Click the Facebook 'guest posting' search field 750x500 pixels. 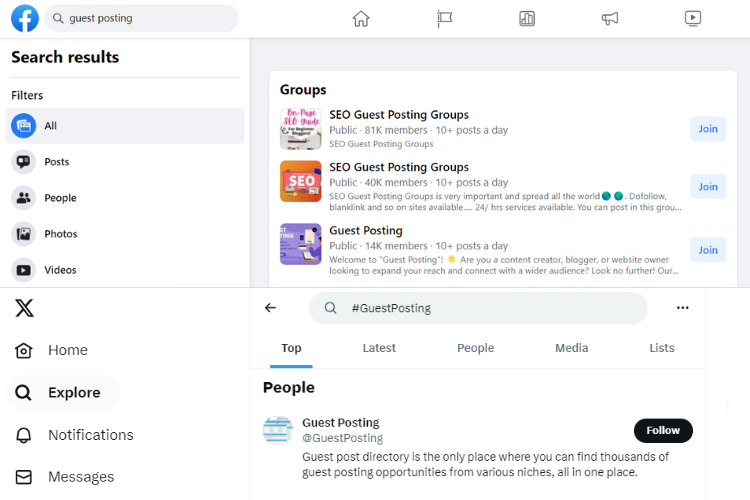point(142,18)
